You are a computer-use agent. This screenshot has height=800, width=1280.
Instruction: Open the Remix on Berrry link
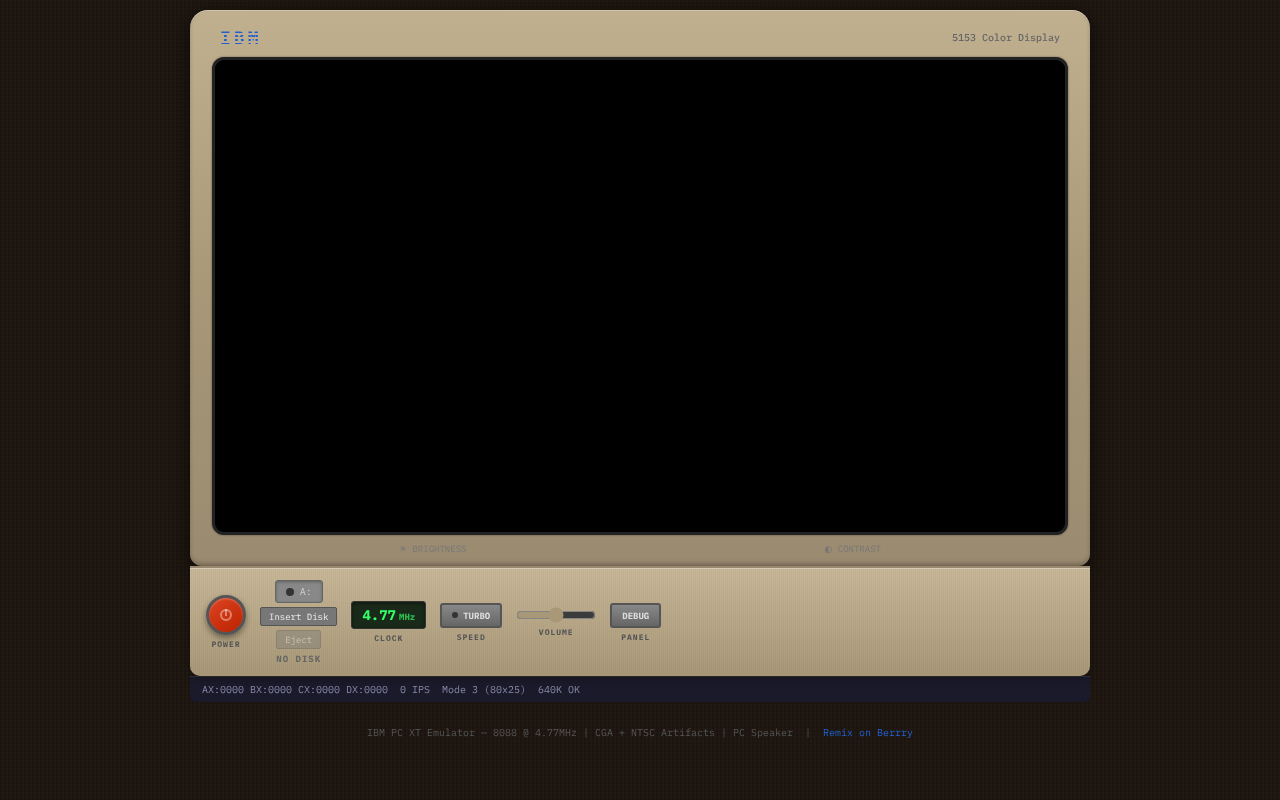pos(867,732)
